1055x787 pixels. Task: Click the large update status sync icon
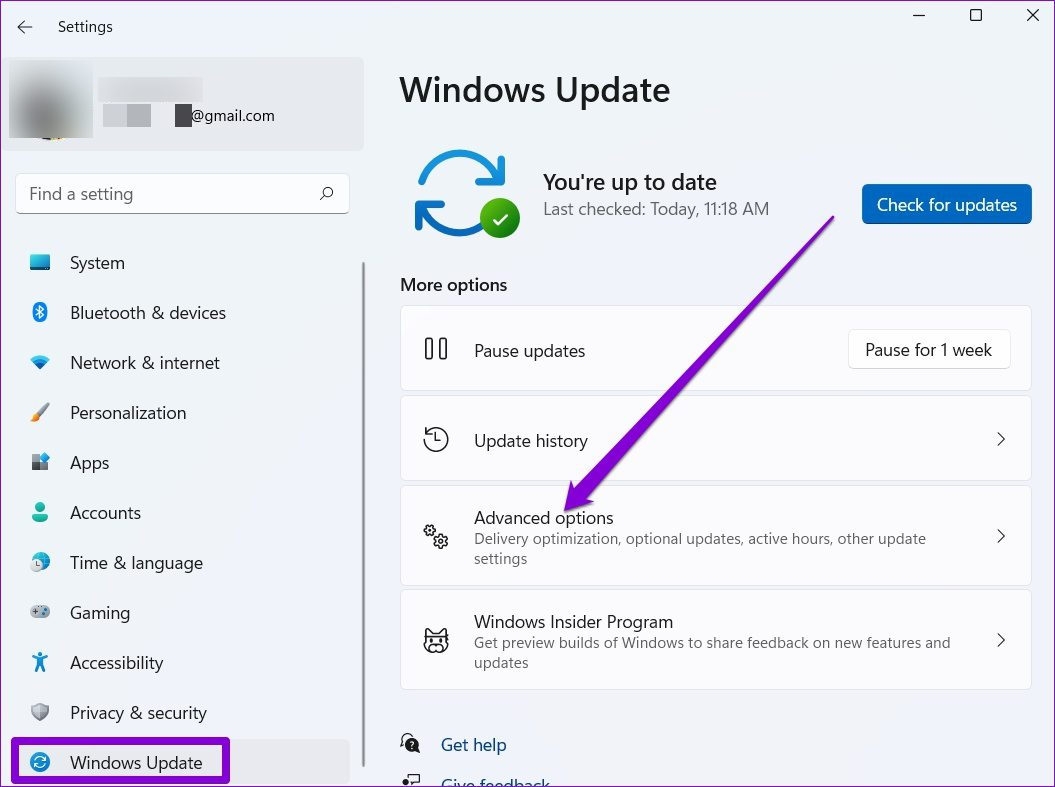coord(466,194)
